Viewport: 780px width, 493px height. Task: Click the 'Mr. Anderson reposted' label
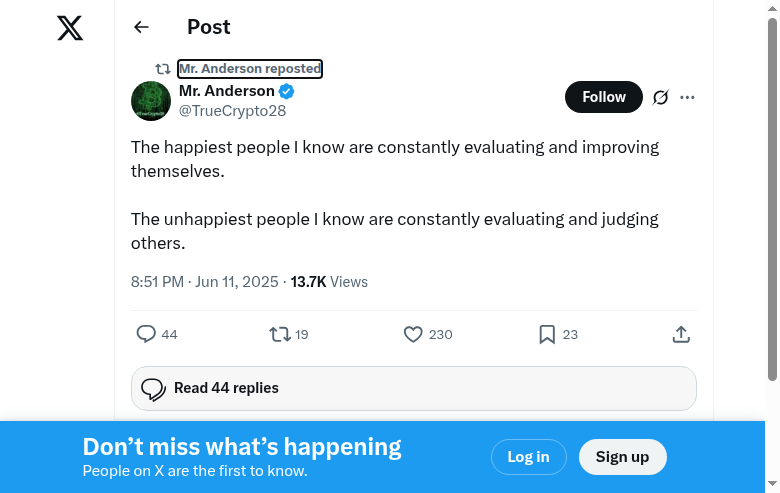[x=250, y=69]
